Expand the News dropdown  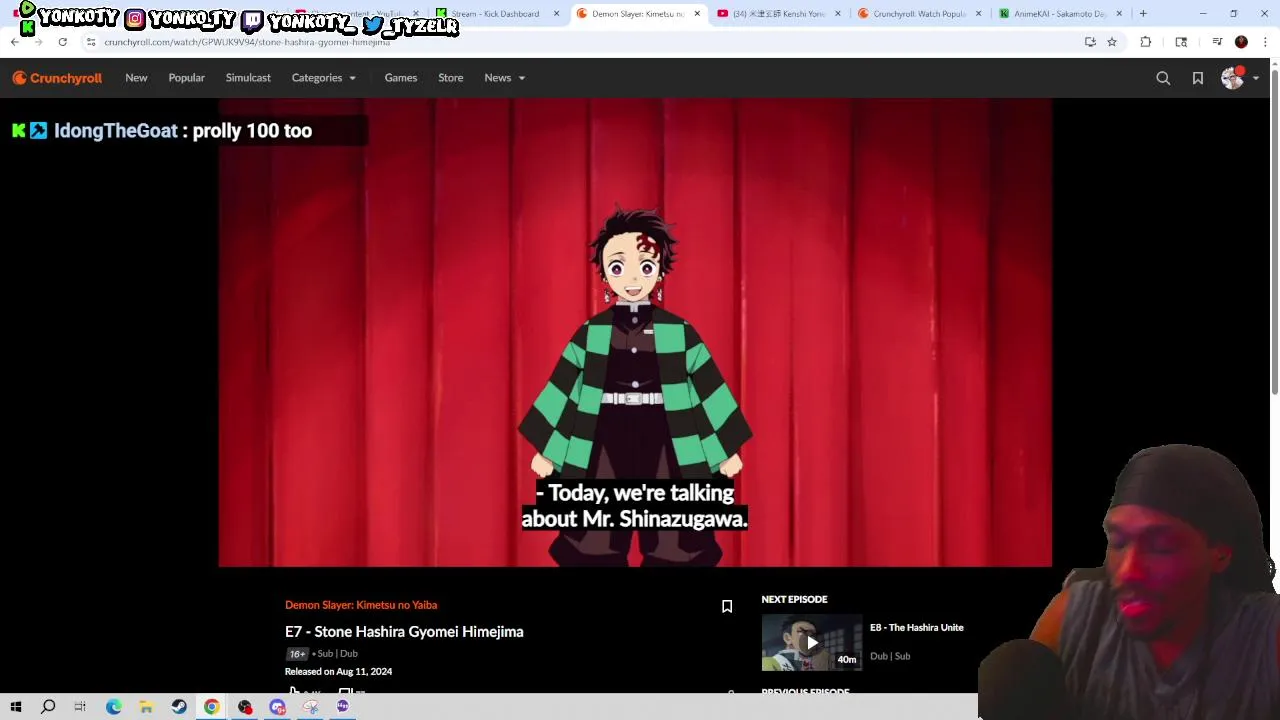click(504, 78)
